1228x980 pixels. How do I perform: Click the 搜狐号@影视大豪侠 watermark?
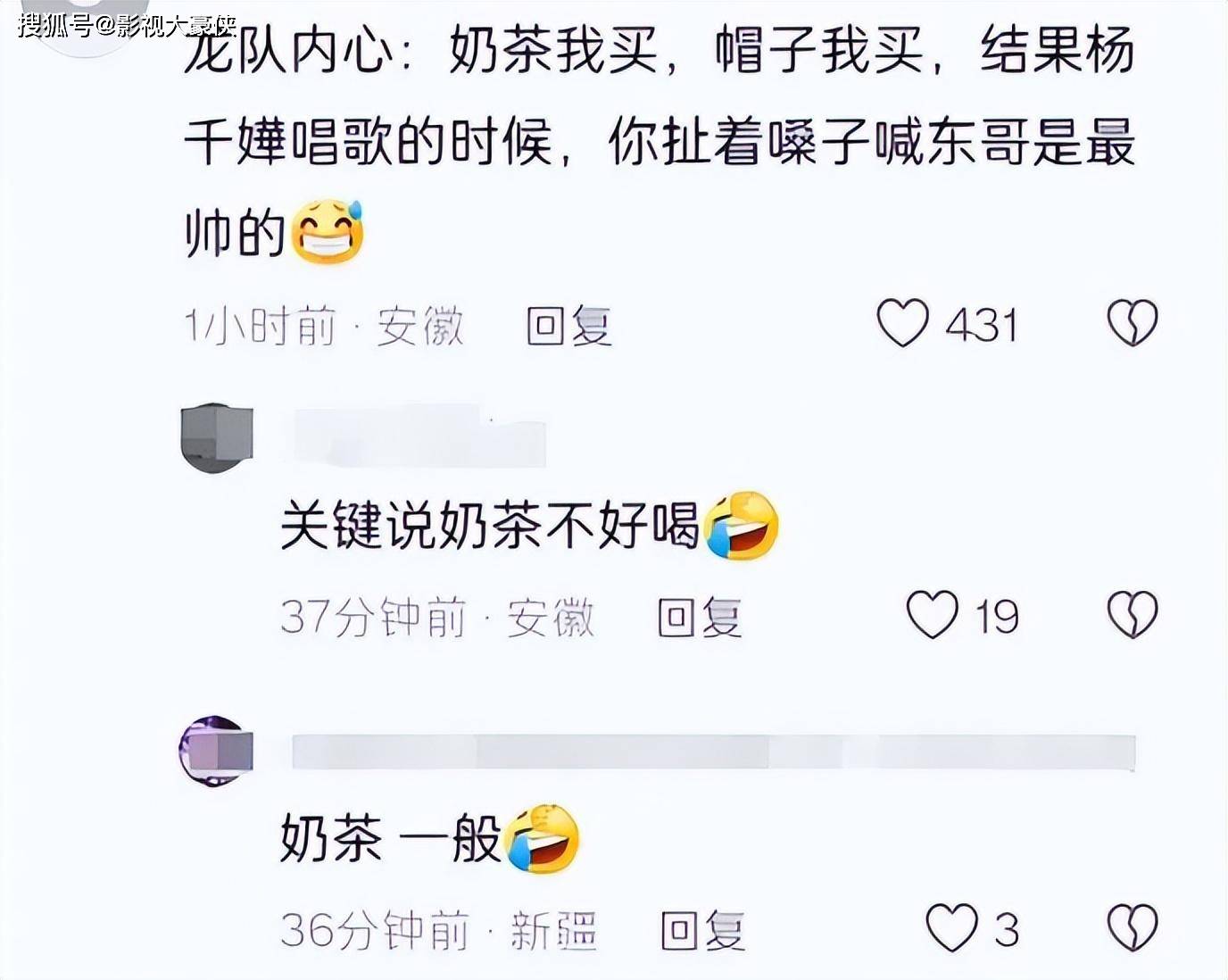(127, 24)
